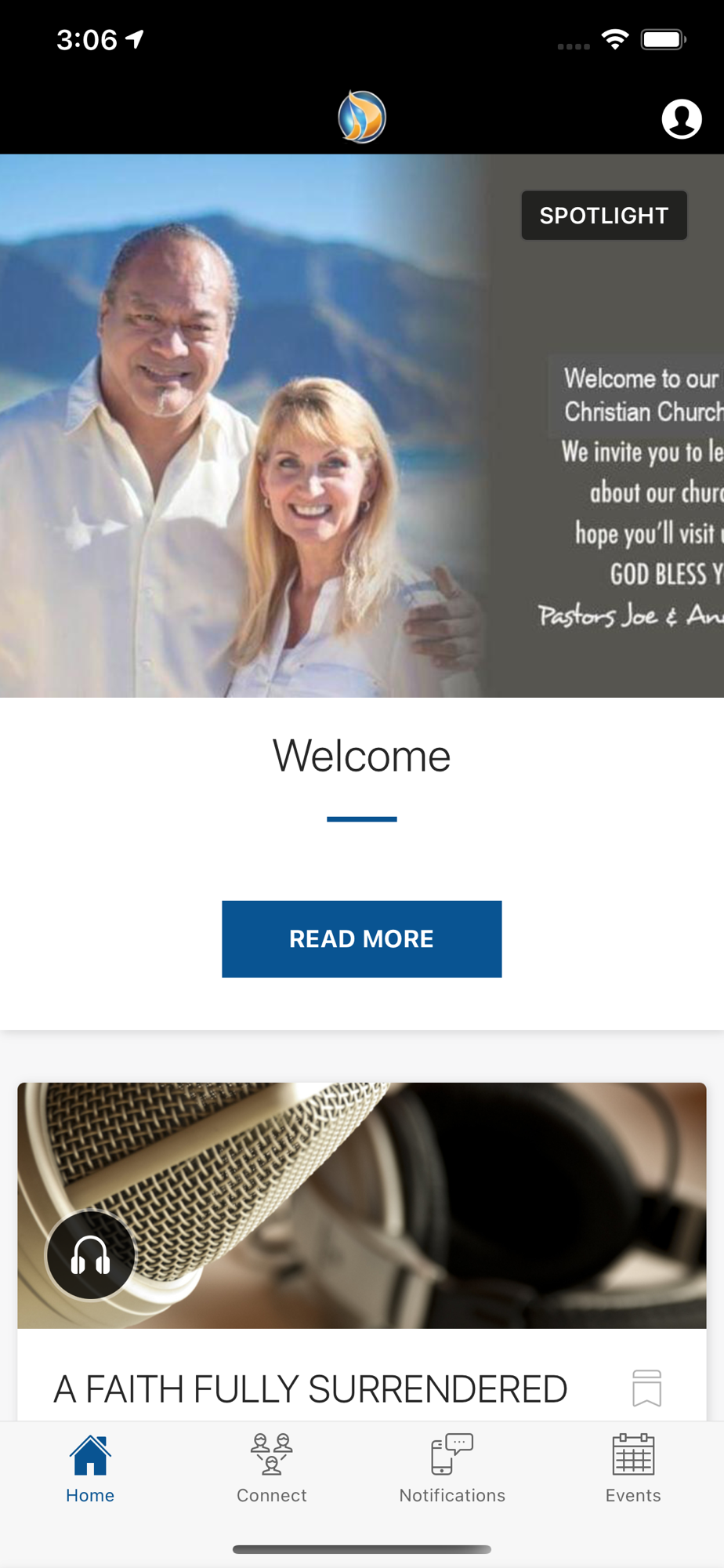Select the Home tab label

click(90, 1495)
